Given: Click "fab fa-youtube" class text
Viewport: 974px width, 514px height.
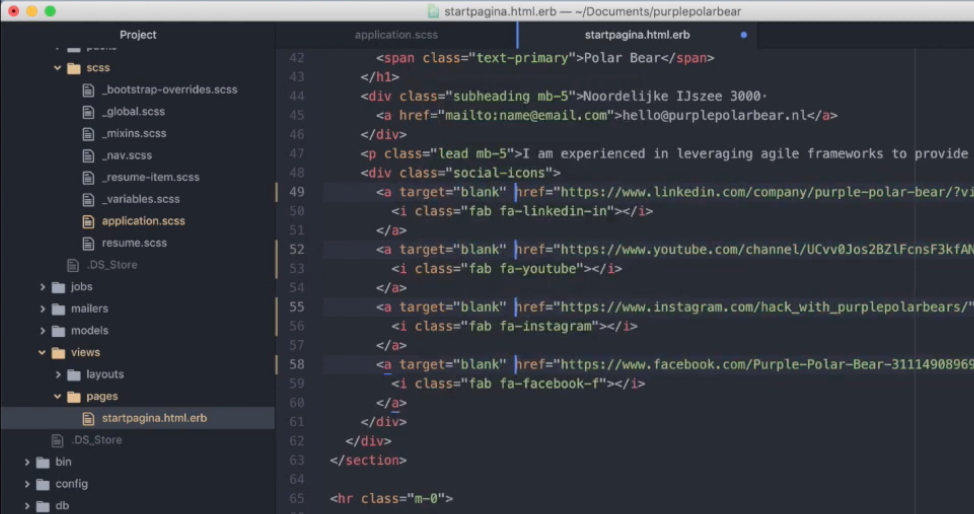Looking at the screenshot, I should click(522, 268).
